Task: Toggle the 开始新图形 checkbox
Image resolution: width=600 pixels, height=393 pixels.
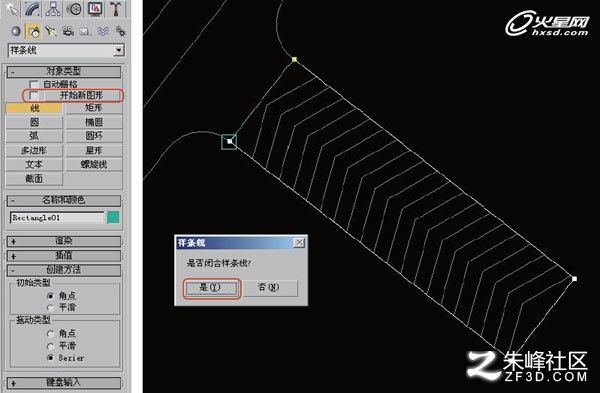Action: click(x=34, y=95)
